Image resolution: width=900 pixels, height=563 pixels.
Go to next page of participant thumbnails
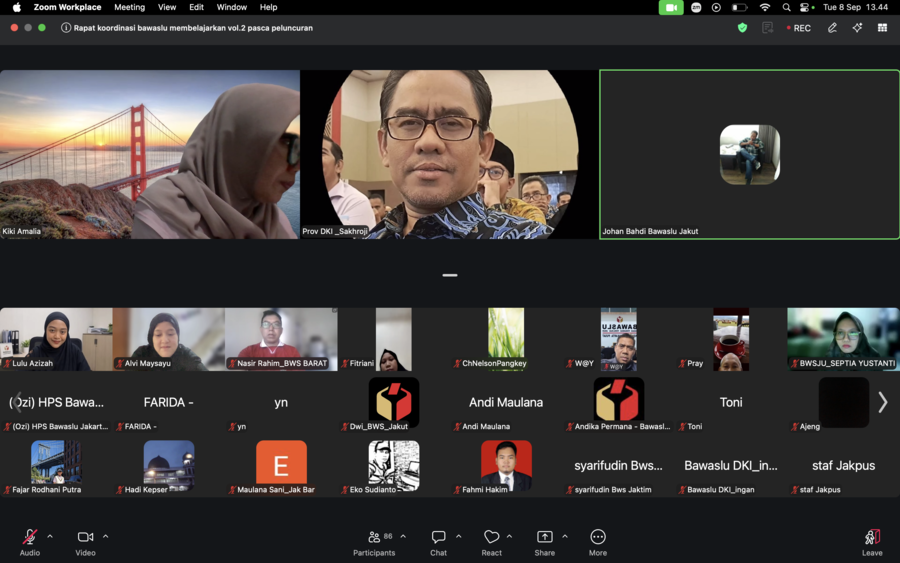click(883, 402)
